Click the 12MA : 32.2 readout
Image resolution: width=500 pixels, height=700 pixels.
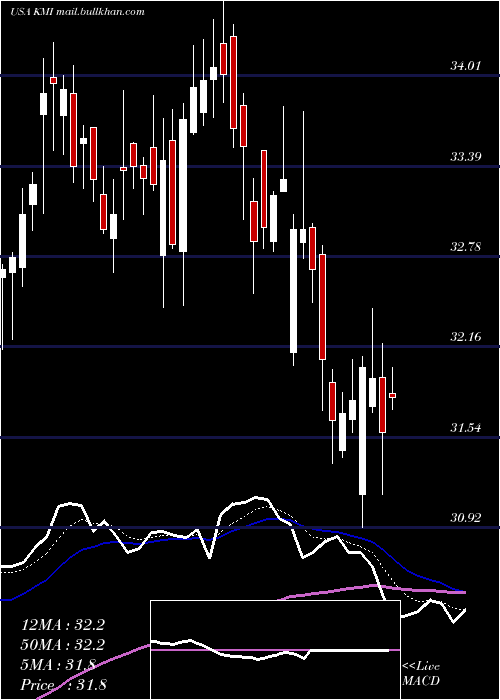coord(63,625)
